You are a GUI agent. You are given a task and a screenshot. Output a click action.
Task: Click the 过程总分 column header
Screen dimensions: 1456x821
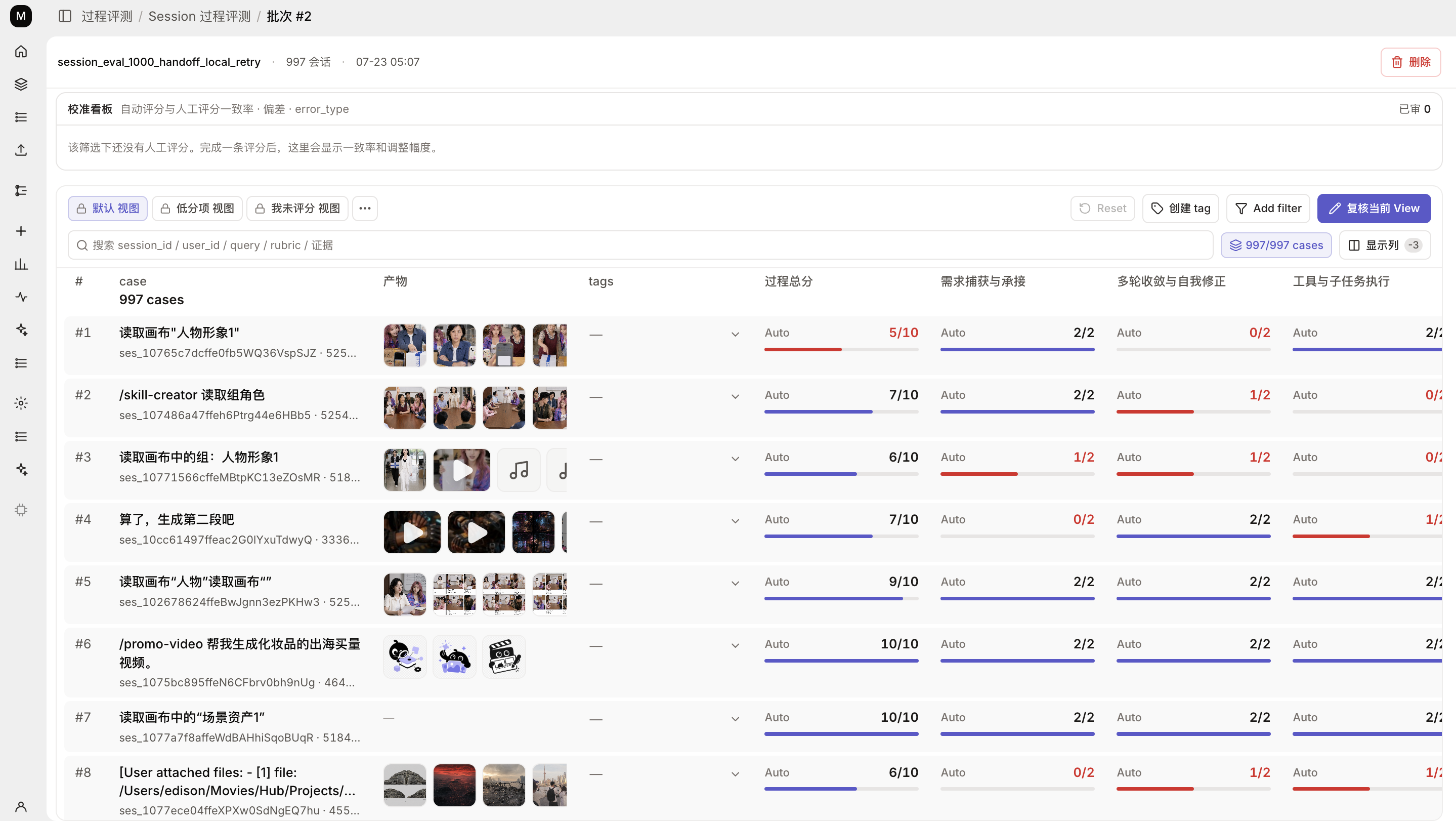789,281
